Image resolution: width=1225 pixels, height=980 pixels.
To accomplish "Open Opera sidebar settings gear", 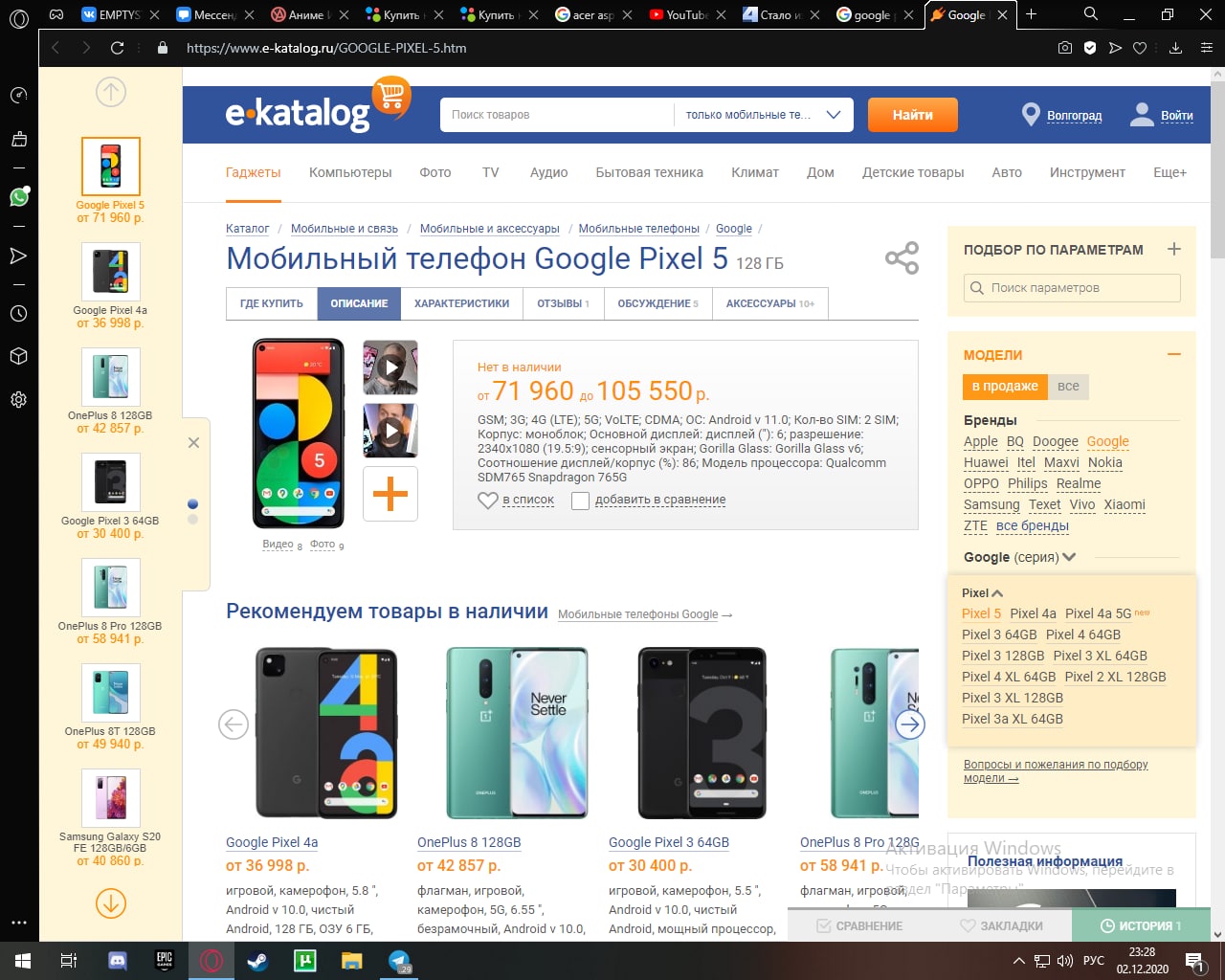I will click(18, 400).
